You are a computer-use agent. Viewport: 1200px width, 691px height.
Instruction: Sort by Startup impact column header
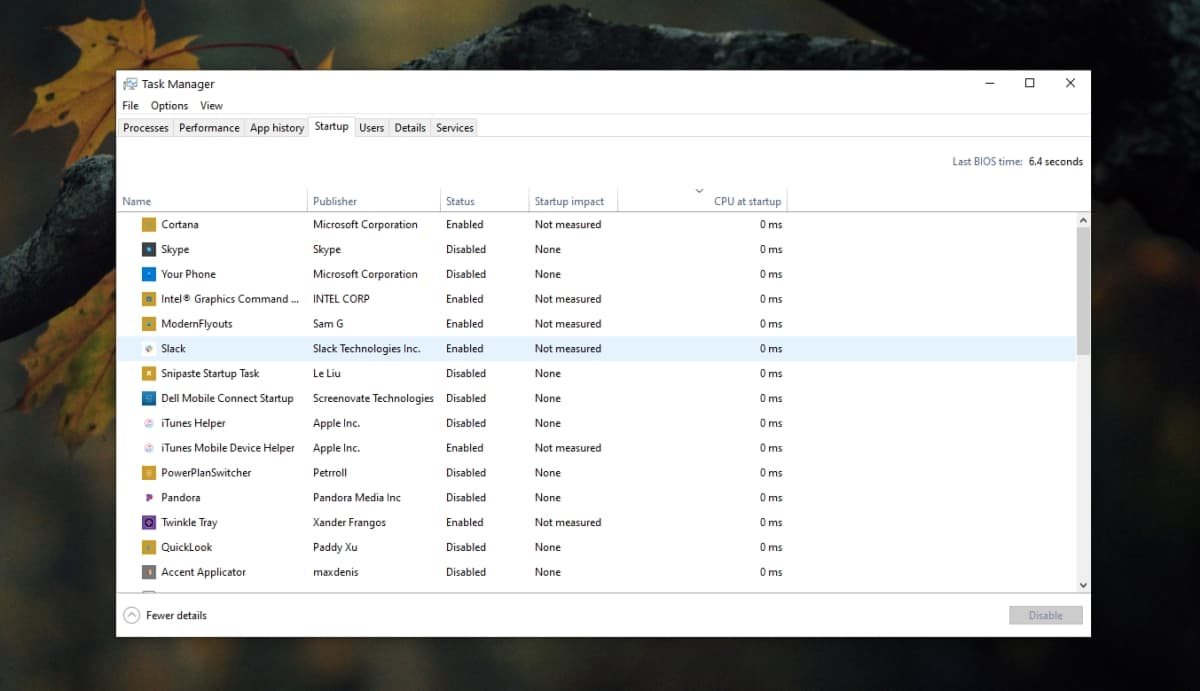point(574,200)
